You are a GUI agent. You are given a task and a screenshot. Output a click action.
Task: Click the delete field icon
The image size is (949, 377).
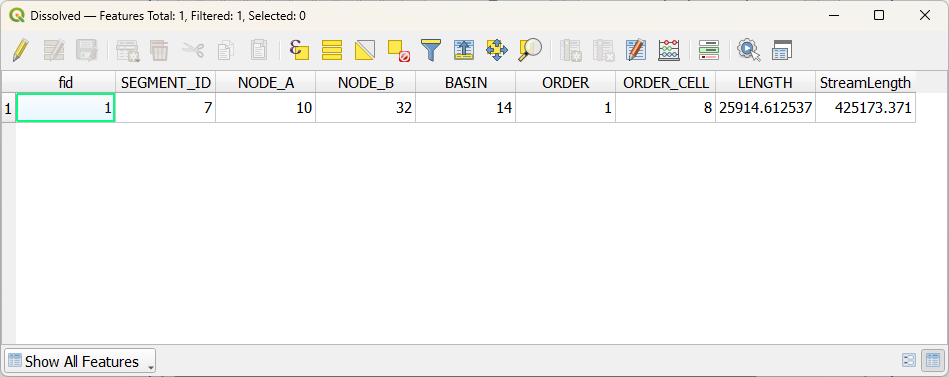tap(603, 50)
